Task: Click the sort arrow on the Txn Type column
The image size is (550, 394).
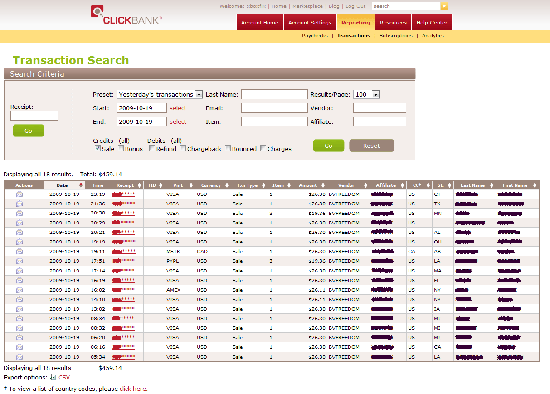Action: [263, 185]
